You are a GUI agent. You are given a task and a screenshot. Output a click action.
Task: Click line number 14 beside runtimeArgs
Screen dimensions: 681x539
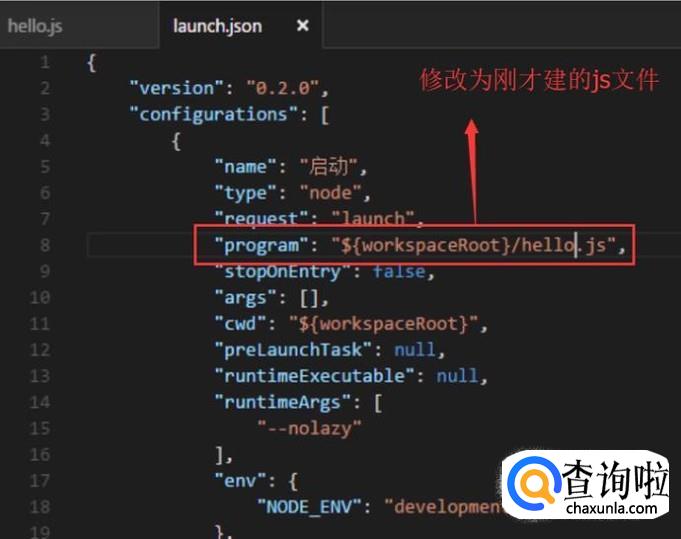click(x=40, y=402)
